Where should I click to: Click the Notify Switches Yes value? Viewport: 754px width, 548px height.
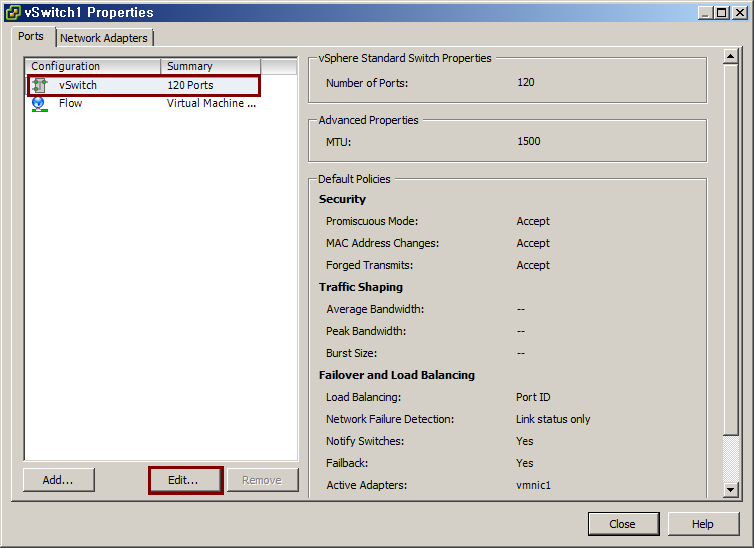525,441
